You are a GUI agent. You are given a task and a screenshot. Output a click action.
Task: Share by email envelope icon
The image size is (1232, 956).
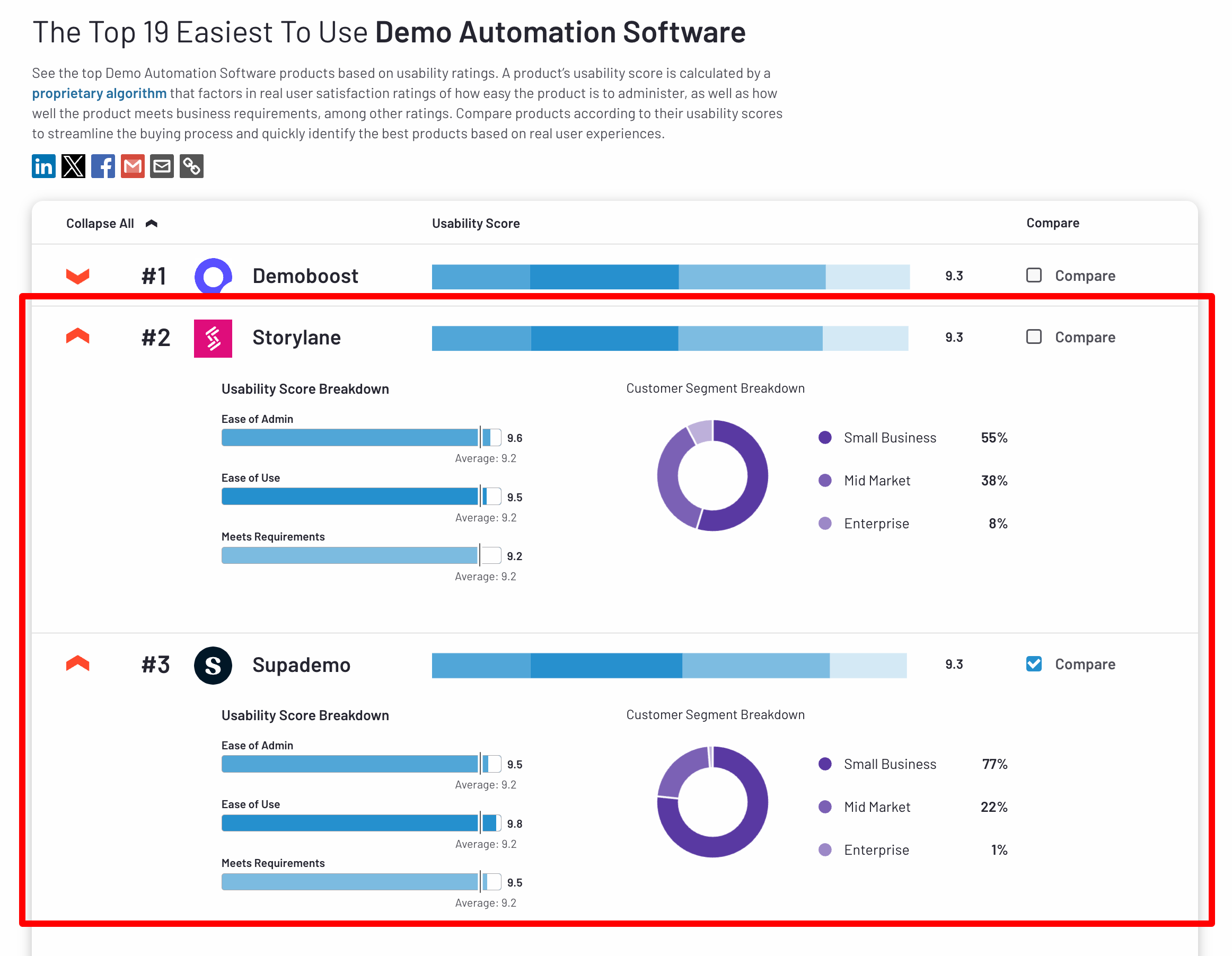click(162, 166)
